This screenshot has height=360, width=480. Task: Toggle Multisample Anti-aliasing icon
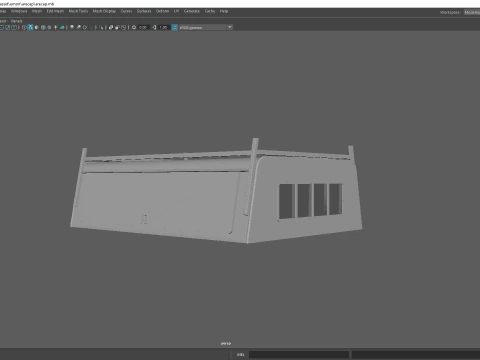(85, 27)
